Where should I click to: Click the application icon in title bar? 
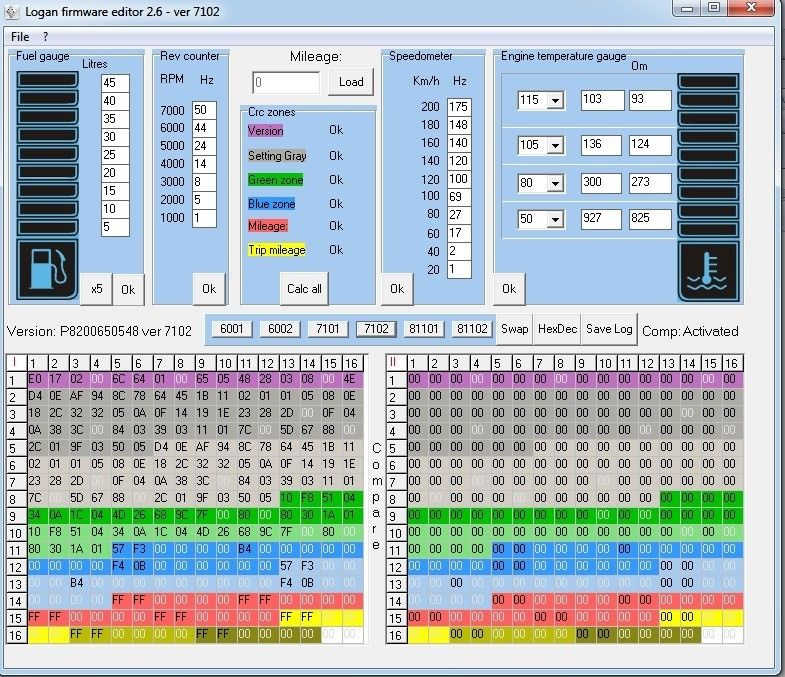[x=13, y=10]
